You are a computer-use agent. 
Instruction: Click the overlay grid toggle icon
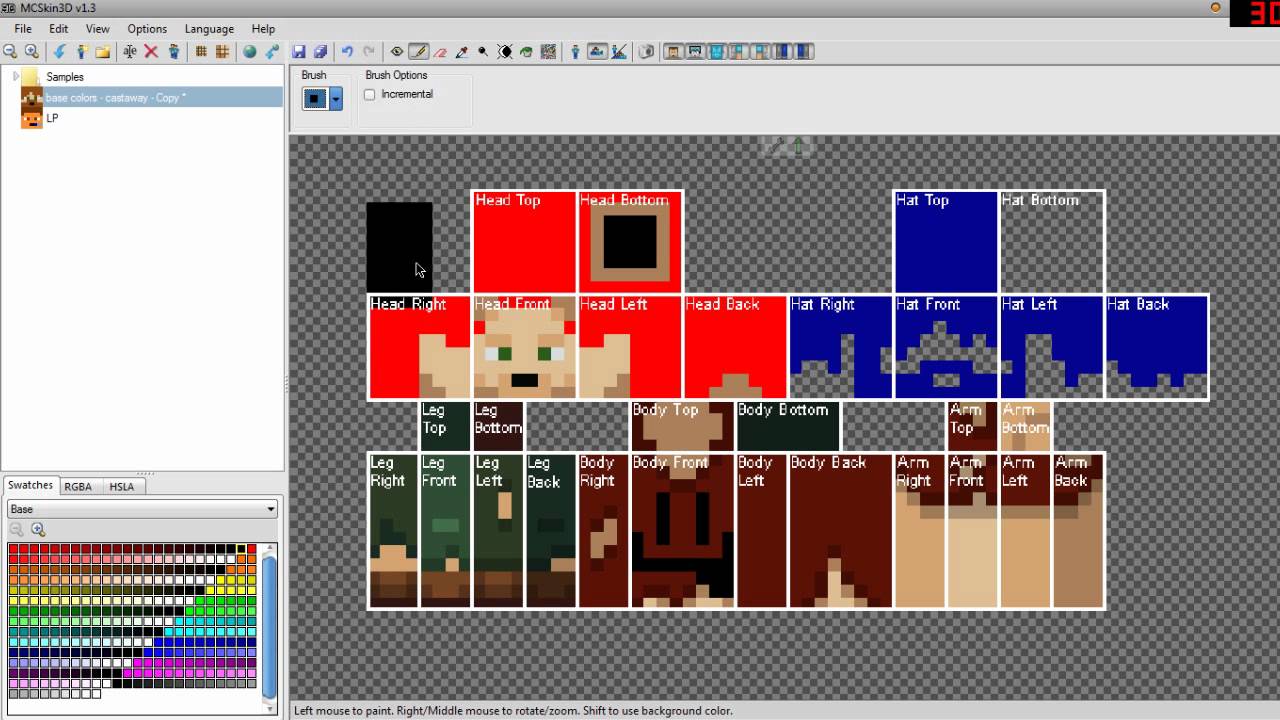click(222, 52)
